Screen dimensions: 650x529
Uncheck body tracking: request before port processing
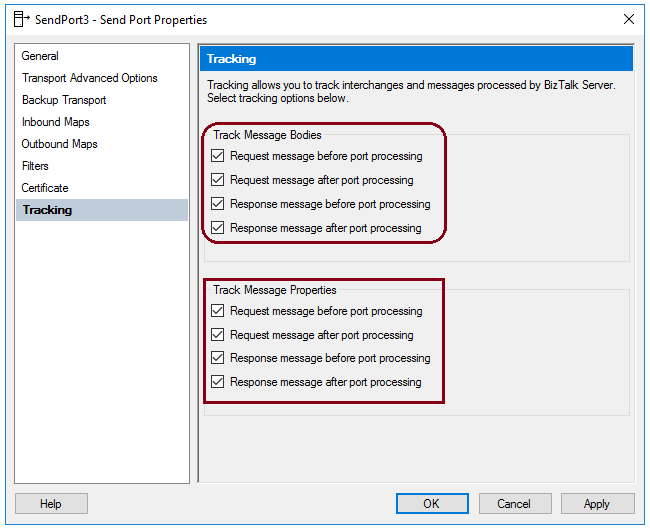point(218,156)
